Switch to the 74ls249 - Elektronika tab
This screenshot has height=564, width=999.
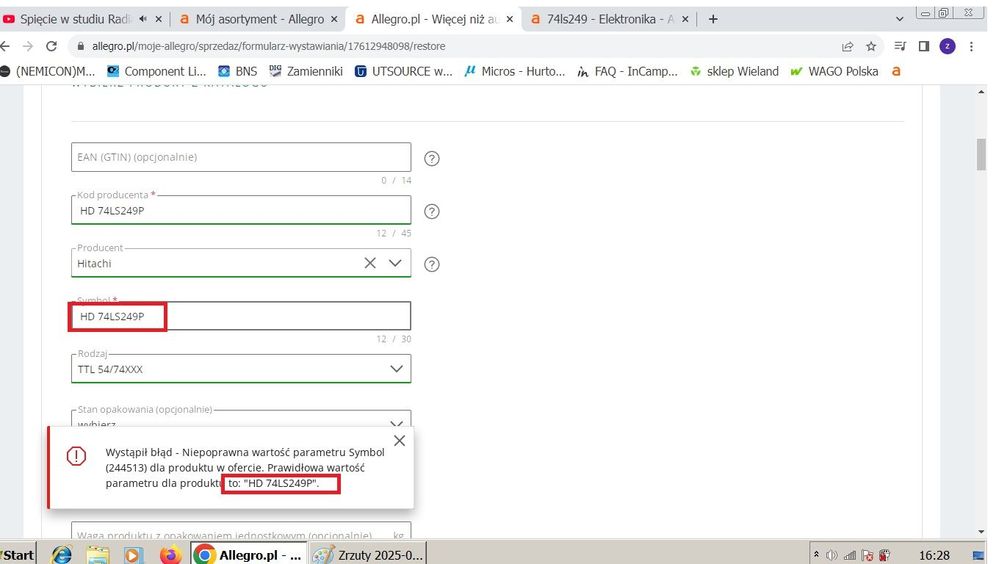click(608, 19)
